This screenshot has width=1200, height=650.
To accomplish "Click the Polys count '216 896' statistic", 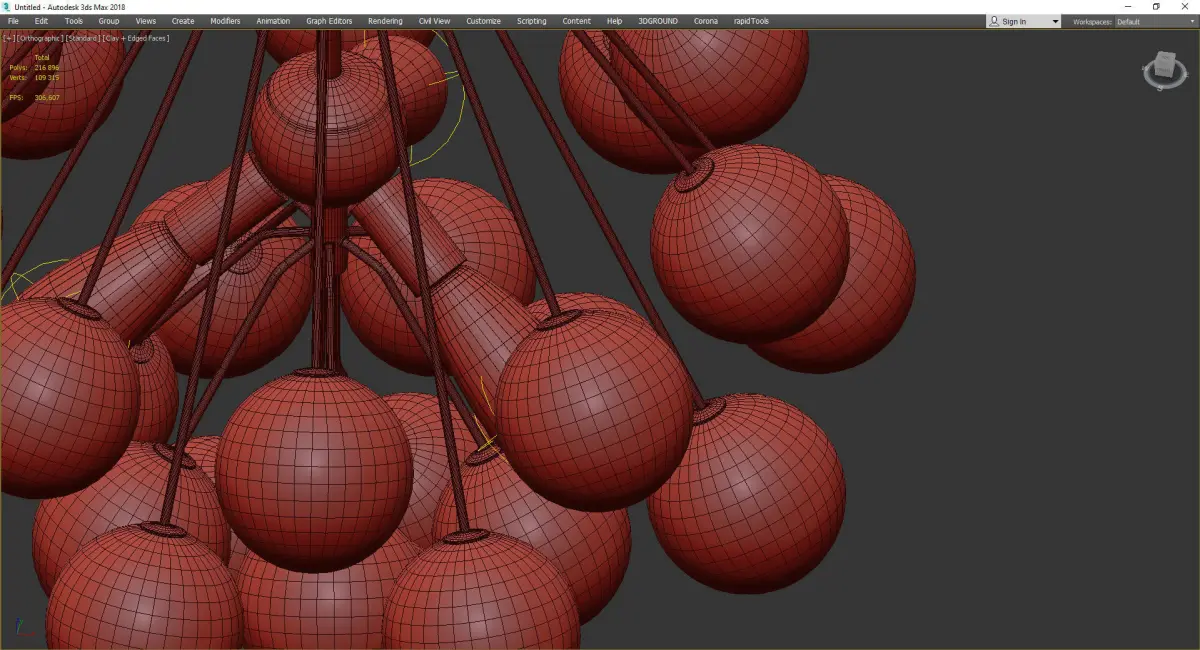I will point(47,67).
